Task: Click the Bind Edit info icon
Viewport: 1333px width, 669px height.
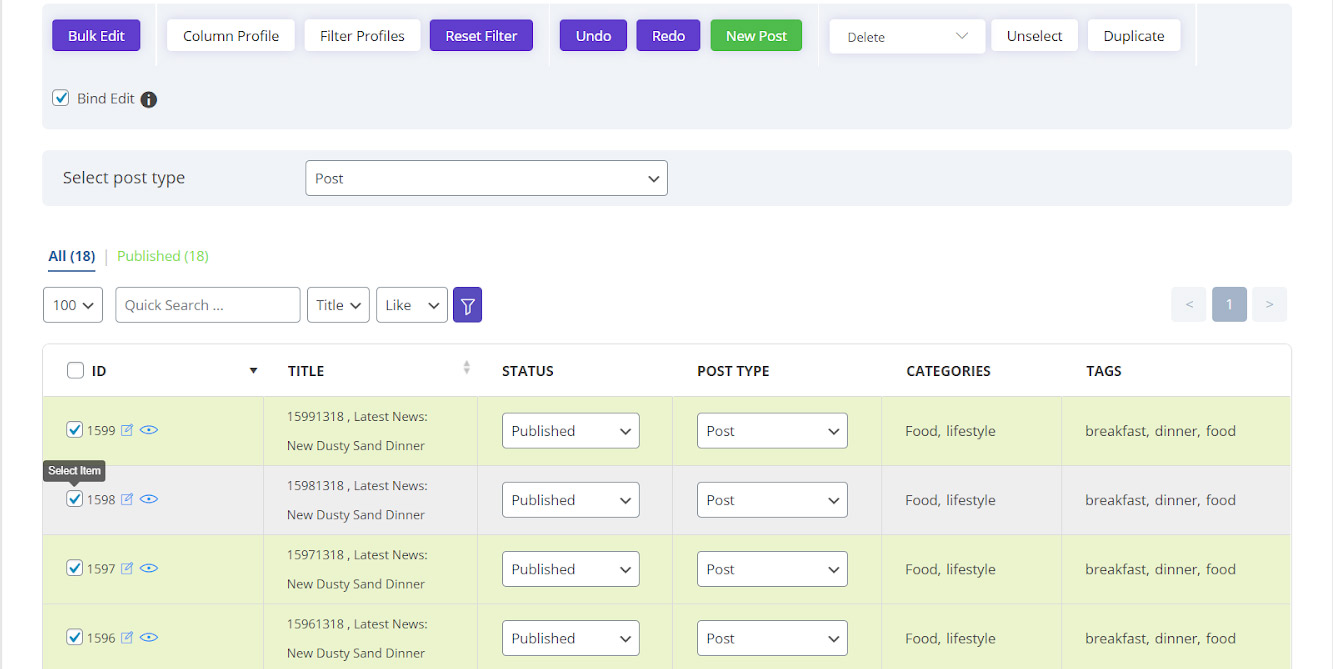Action: [149, 99]
